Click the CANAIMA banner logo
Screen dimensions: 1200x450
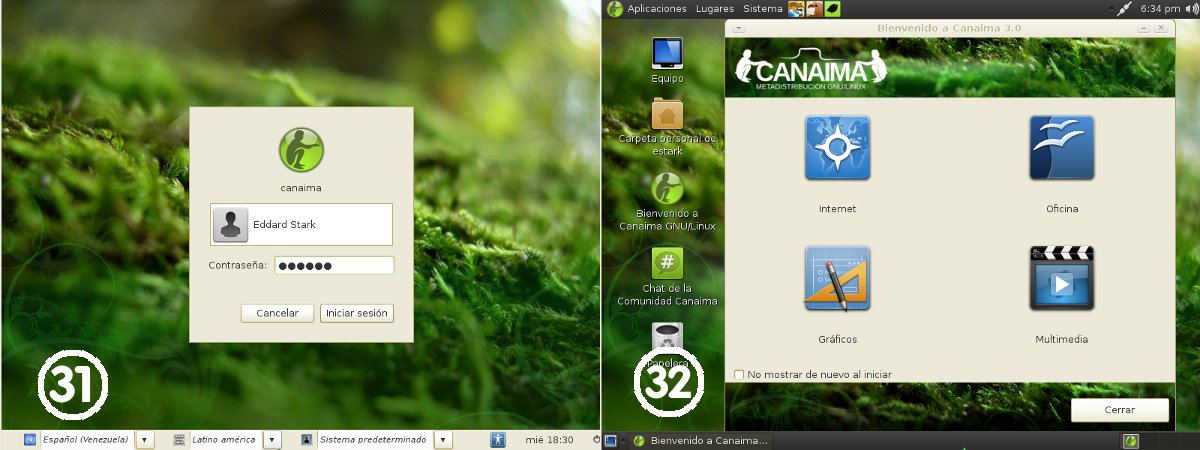click(x=811, y=68)
